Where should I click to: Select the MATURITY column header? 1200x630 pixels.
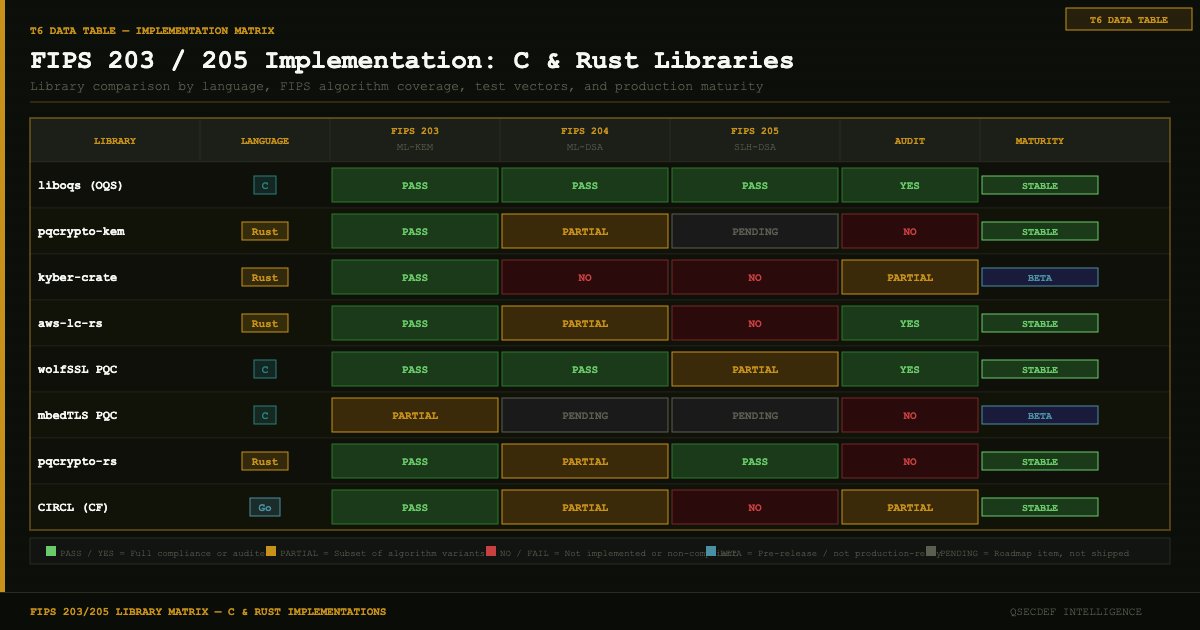[x=1040, y=141]
